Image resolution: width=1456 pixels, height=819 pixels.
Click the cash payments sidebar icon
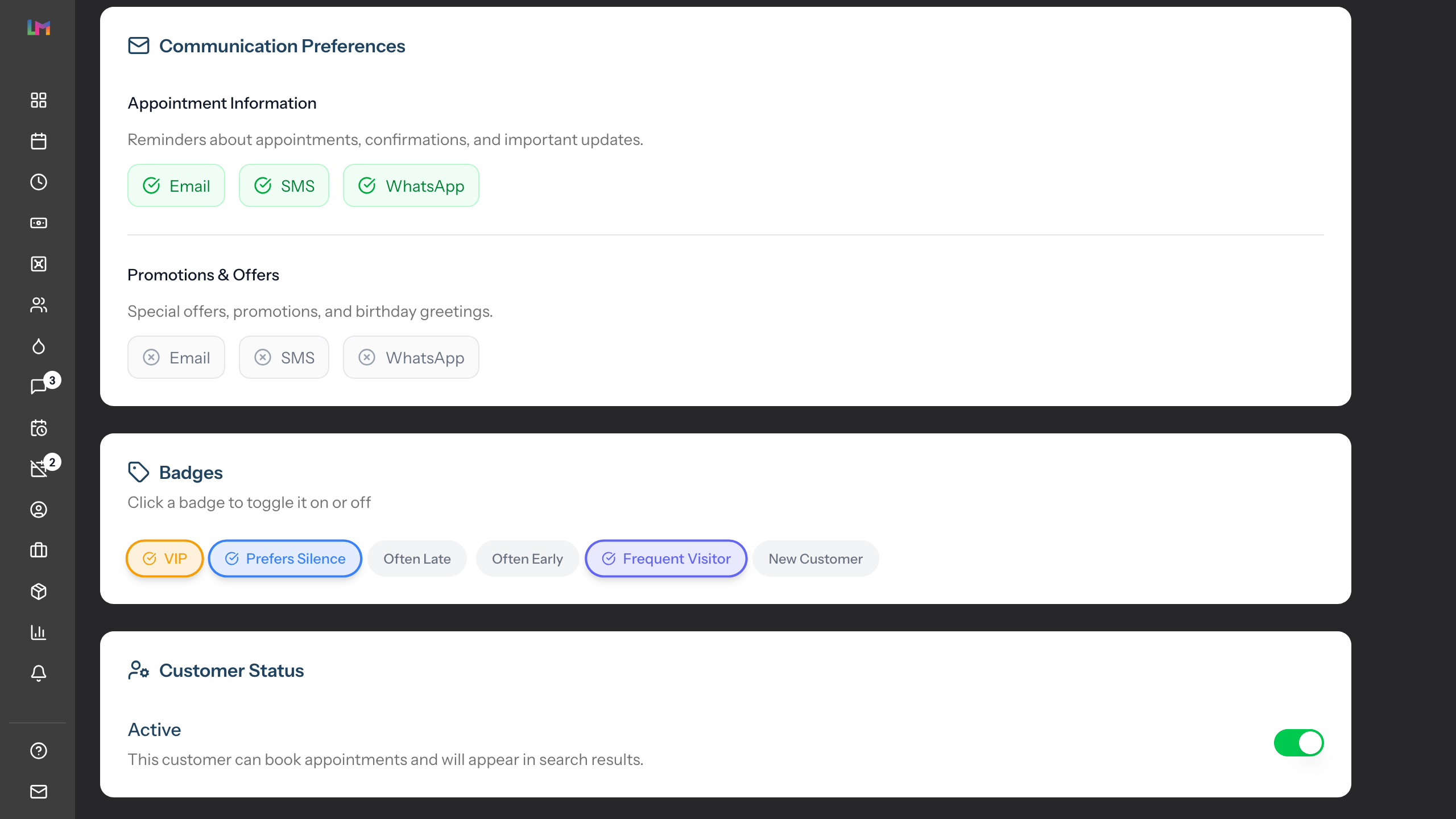pyautogui.click(x=39, y=223)
